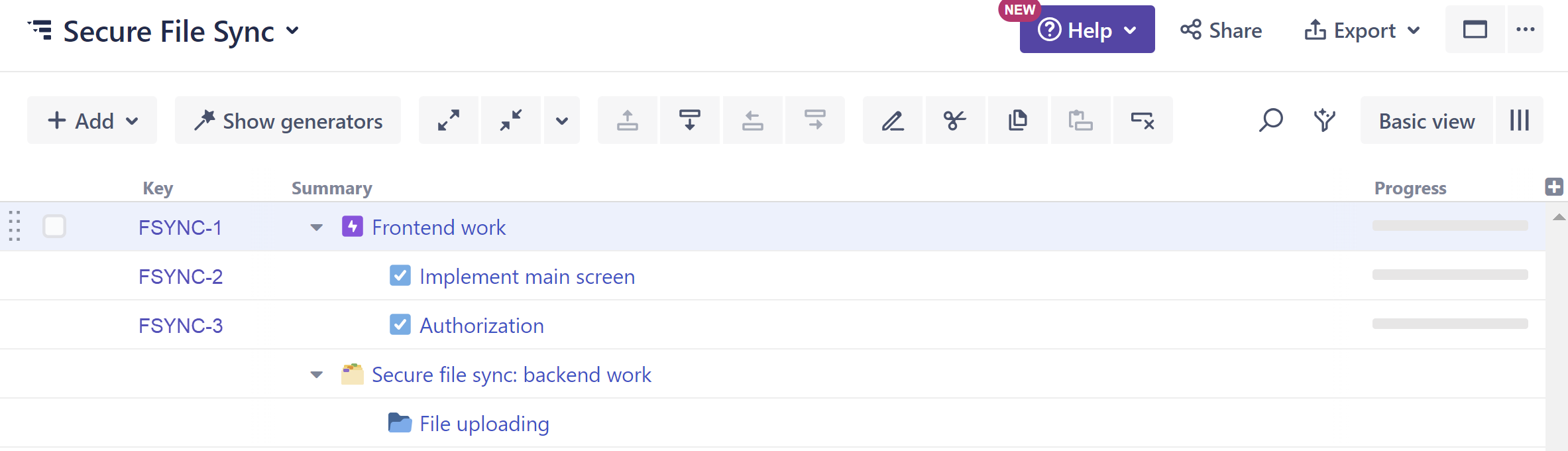1568x451 pixels.
Task: Click the move down icon
Action: 689,121
